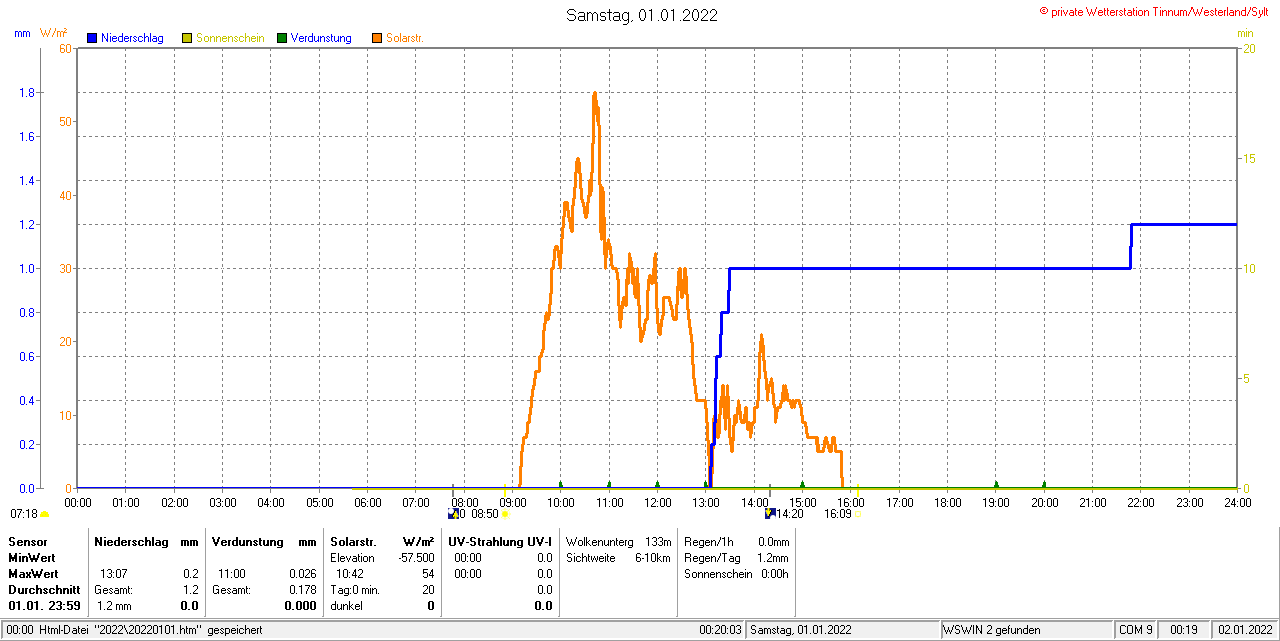Click the sun icon beside 16:09
Viewport: 1280px width, 641px height.
[858, 514]
